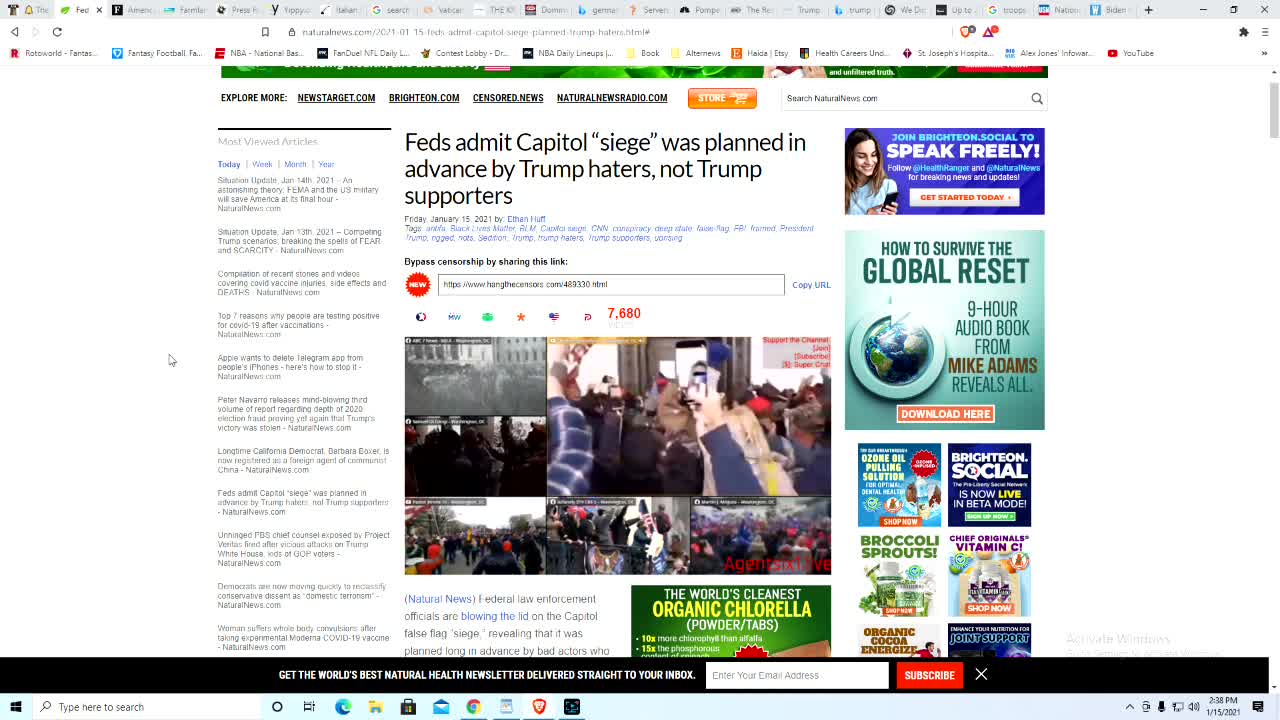1280x720 pixels.
Task: Select the hangthecensors share link field
Action: 611,284
